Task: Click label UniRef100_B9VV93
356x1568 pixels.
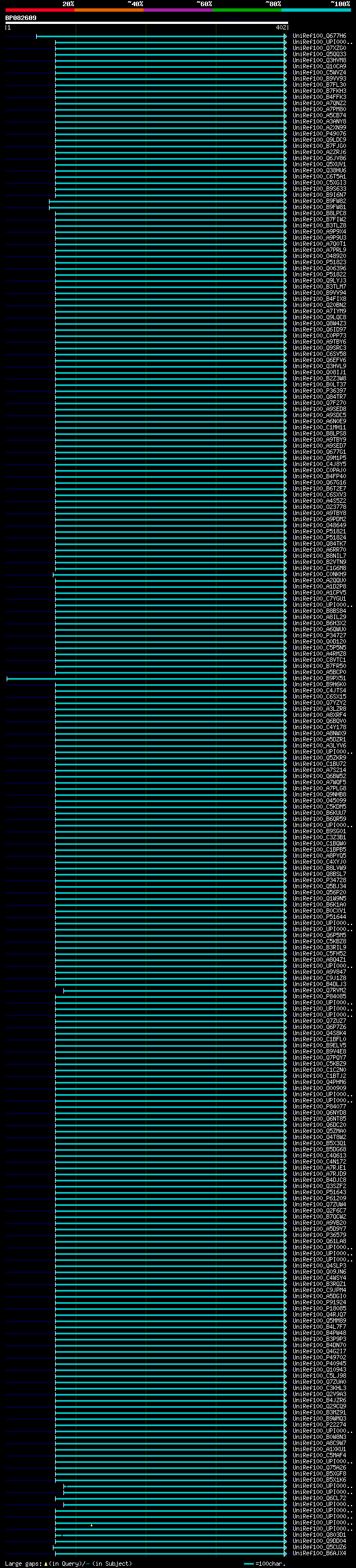Action: coord(319,78)
